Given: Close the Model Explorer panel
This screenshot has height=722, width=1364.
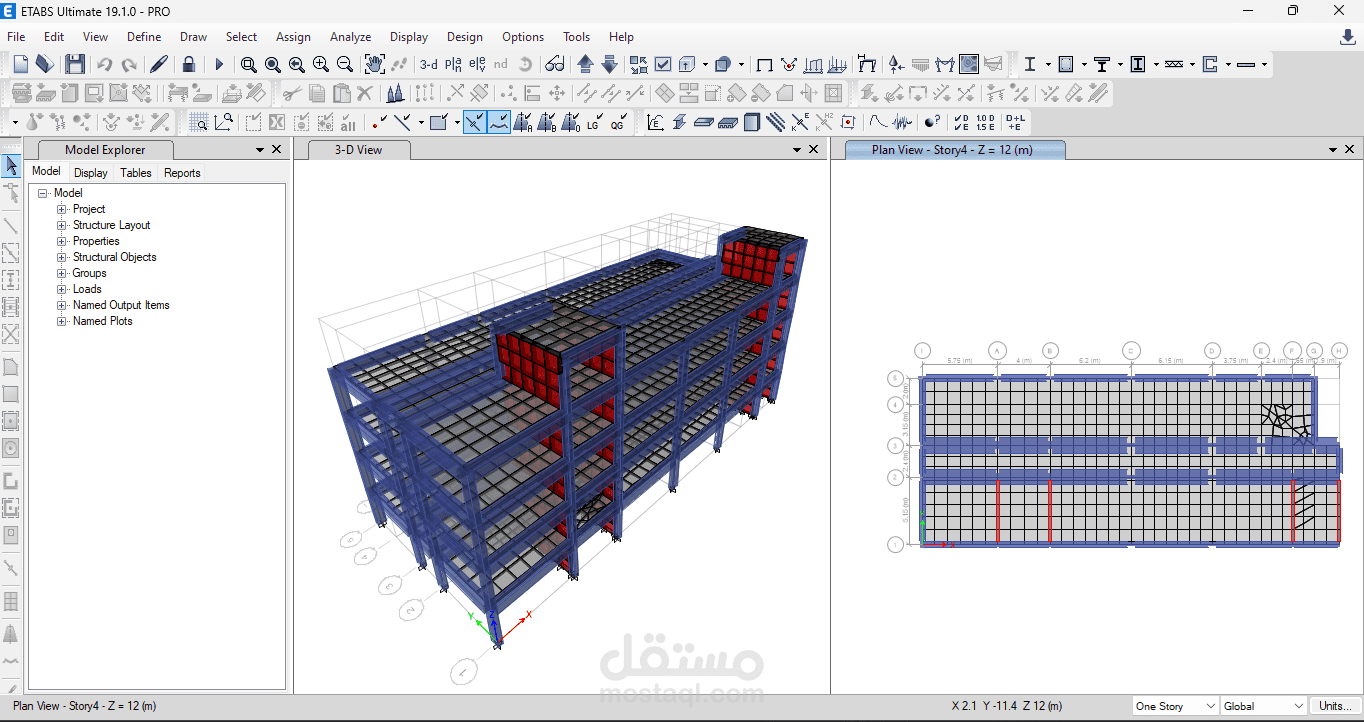Looking at the screenshot, I should coord(277,150).
